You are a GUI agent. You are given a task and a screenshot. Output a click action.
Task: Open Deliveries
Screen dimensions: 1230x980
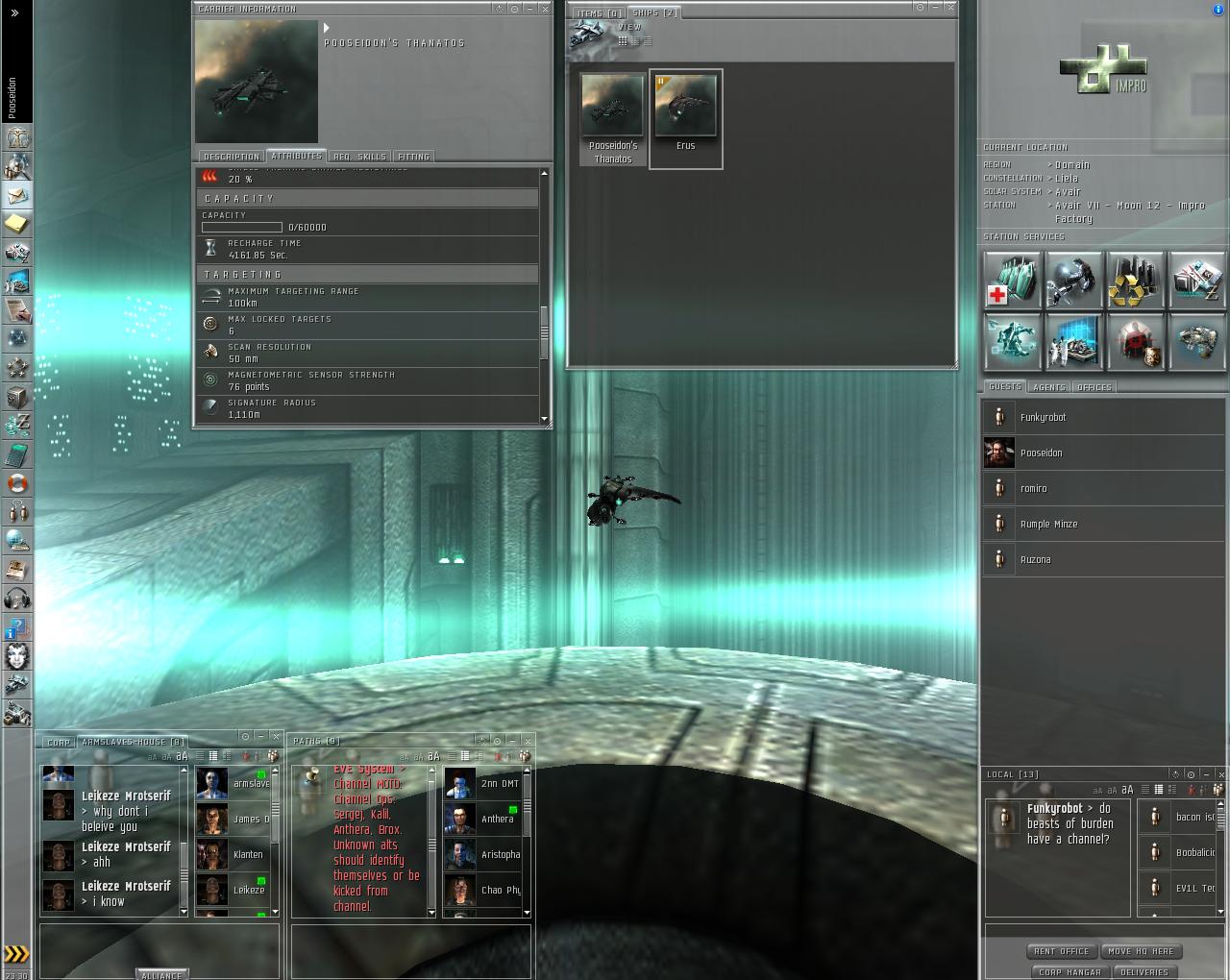pyautogui.click(x=1144, y=972)
